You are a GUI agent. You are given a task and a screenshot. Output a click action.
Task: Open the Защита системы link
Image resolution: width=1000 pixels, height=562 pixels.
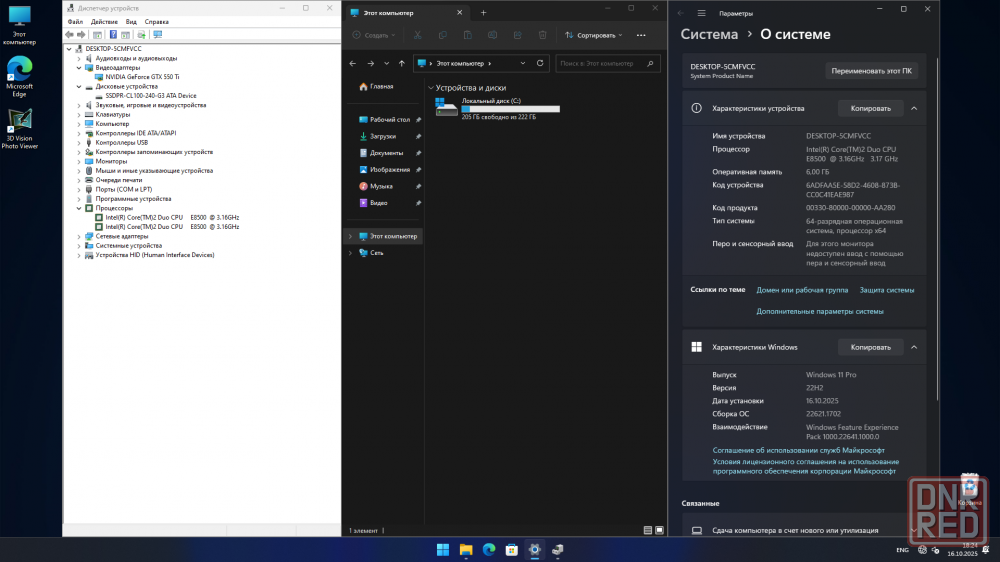(887, 290)
